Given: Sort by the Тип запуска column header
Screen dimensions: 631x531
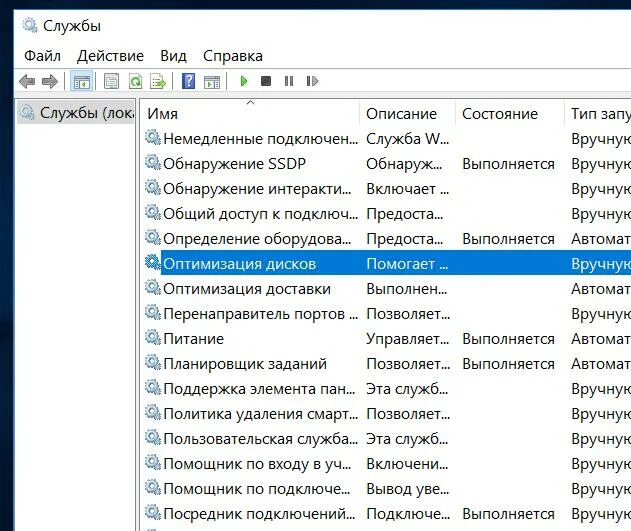Looking at the screenshot, I should (598, 113).
